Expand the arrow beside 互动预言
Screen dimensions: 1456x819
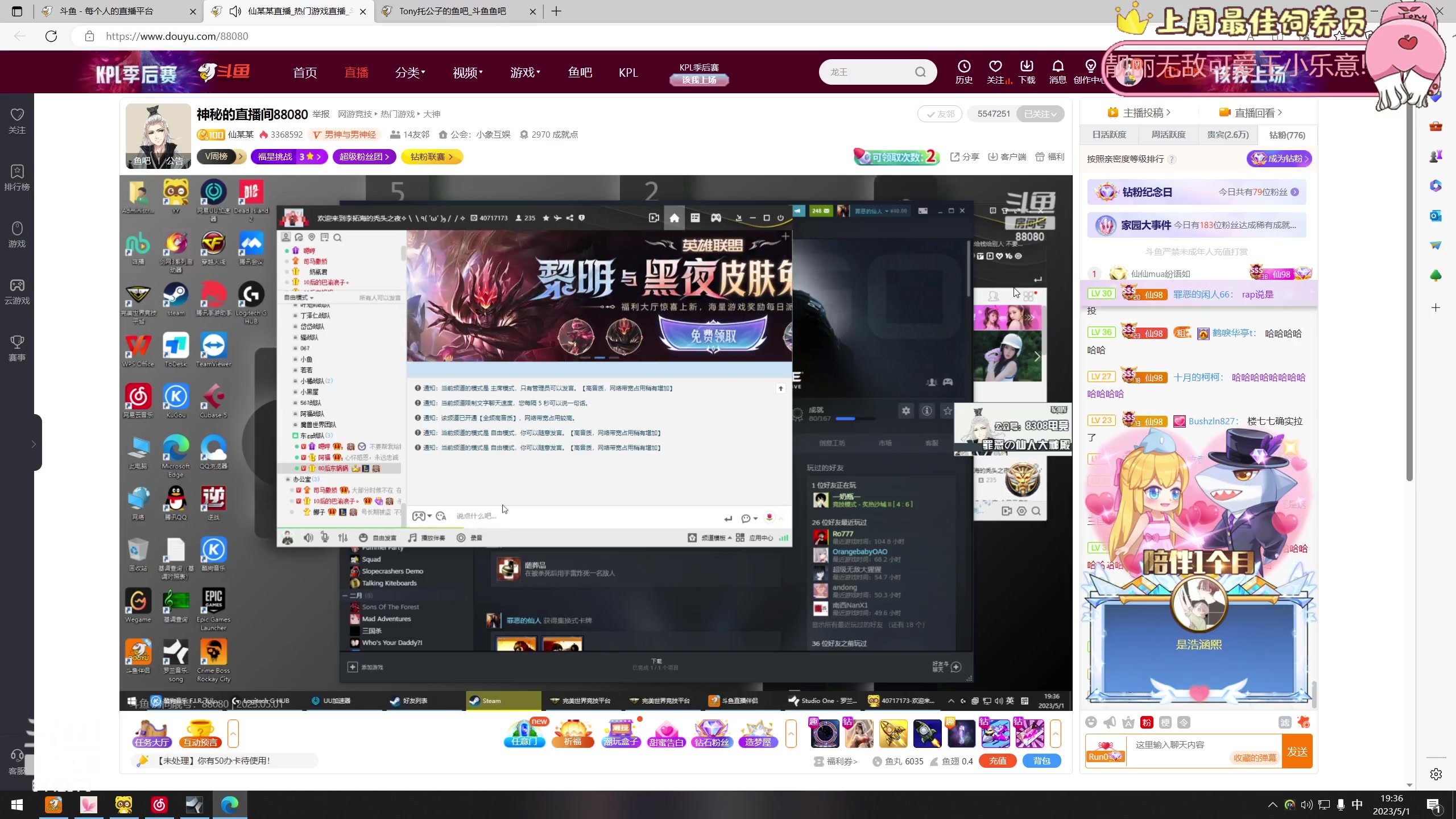tap(233, 734)
